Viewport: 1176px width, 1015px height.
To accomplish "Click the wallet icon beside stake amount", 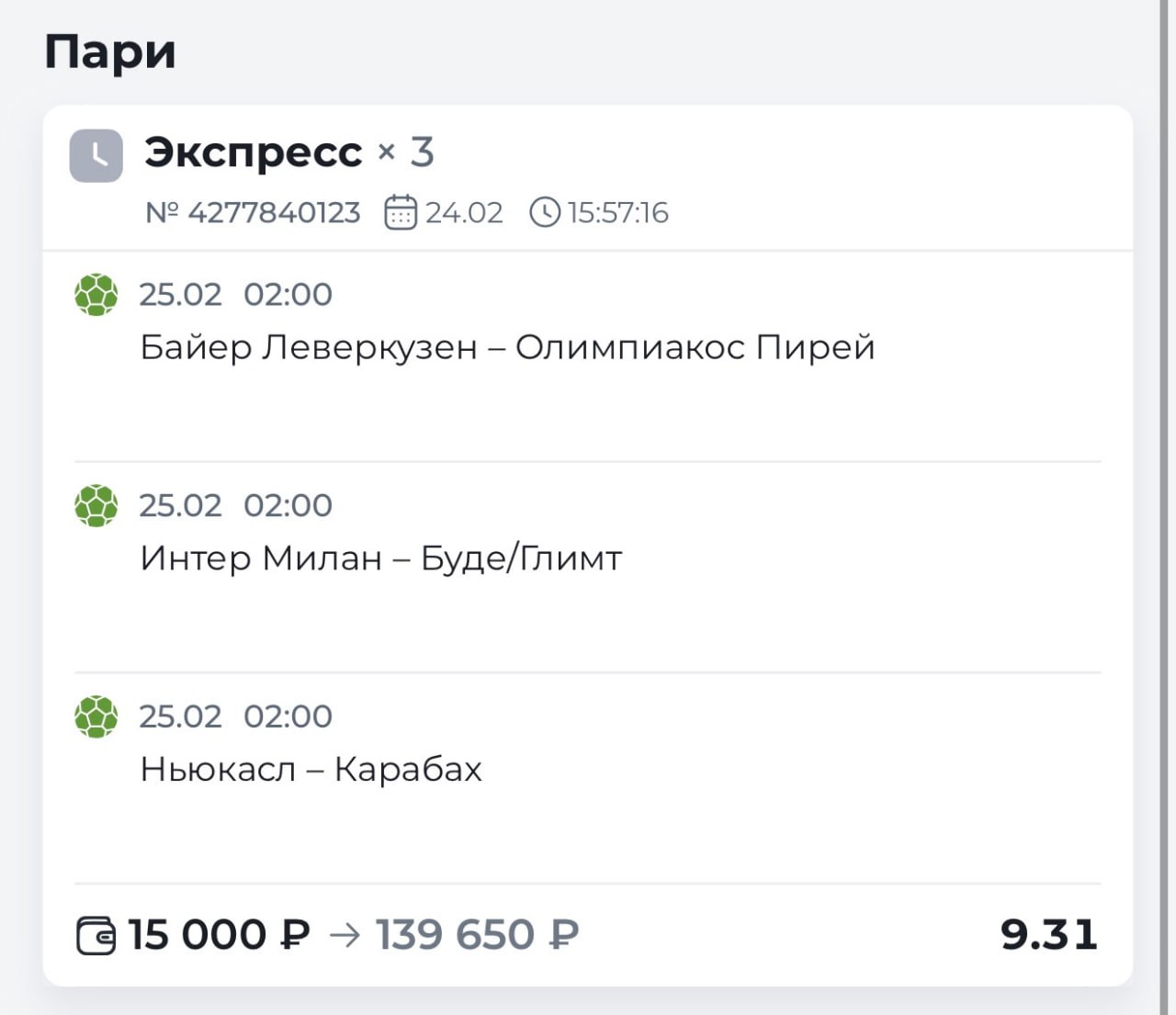I will tap(96, 935).
